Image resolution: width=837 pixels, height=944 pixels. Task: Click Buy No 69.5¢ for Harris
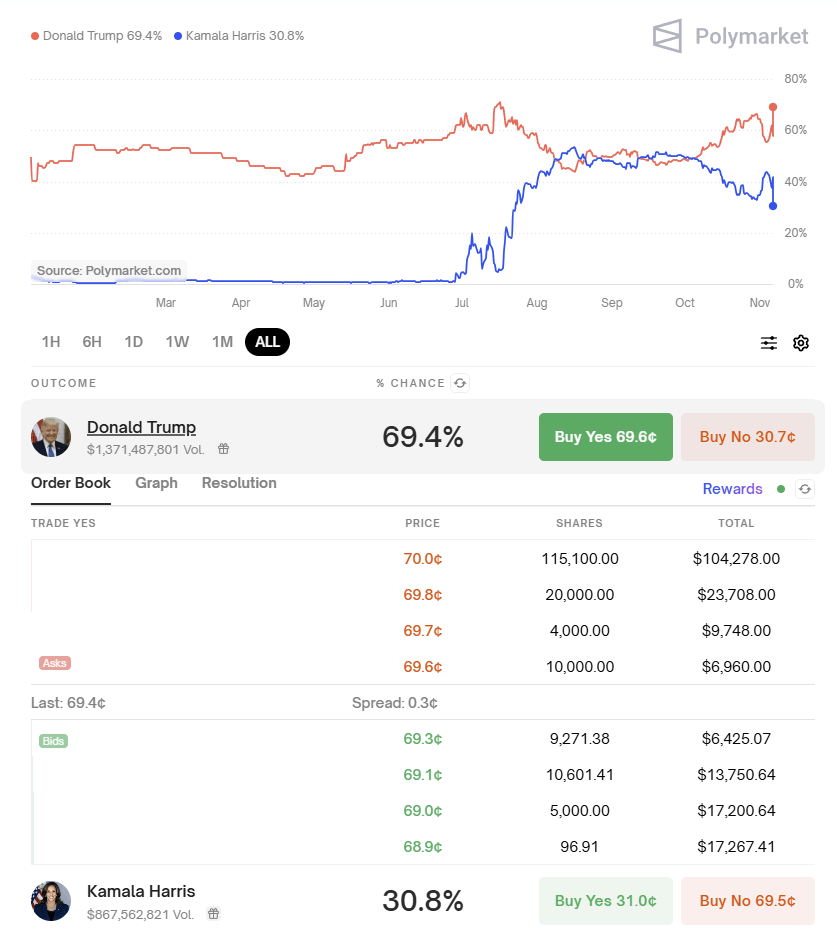(x=748, y=901)
